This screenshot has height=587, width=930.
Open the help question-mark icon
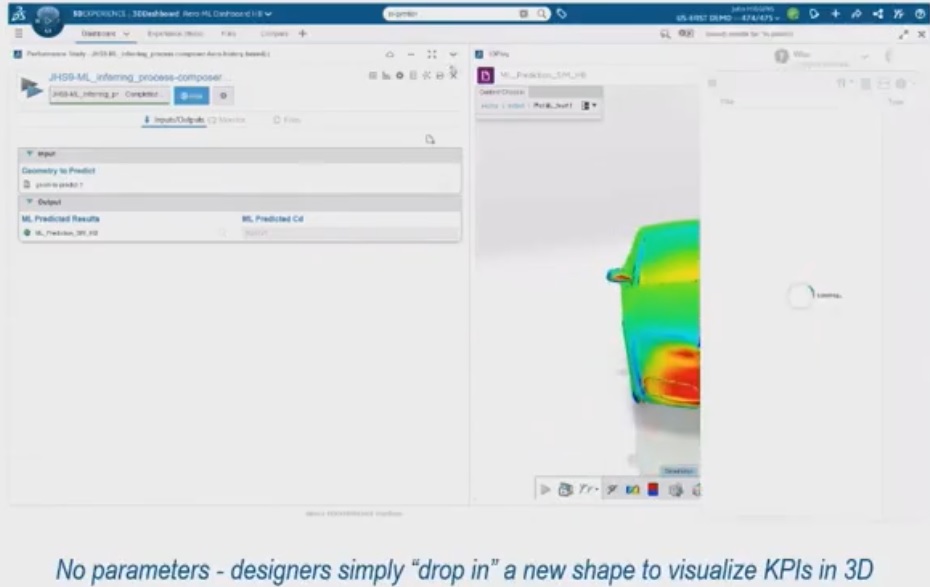(x=919, y=14)
